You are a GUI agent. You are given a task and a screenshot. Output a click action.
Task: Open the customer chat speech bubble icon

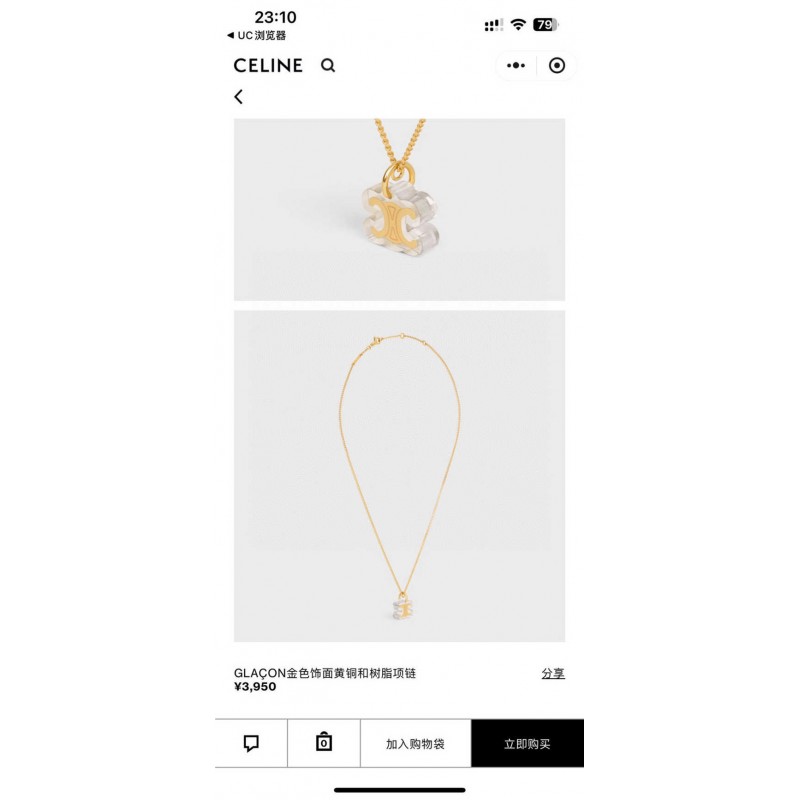point(251,743)
